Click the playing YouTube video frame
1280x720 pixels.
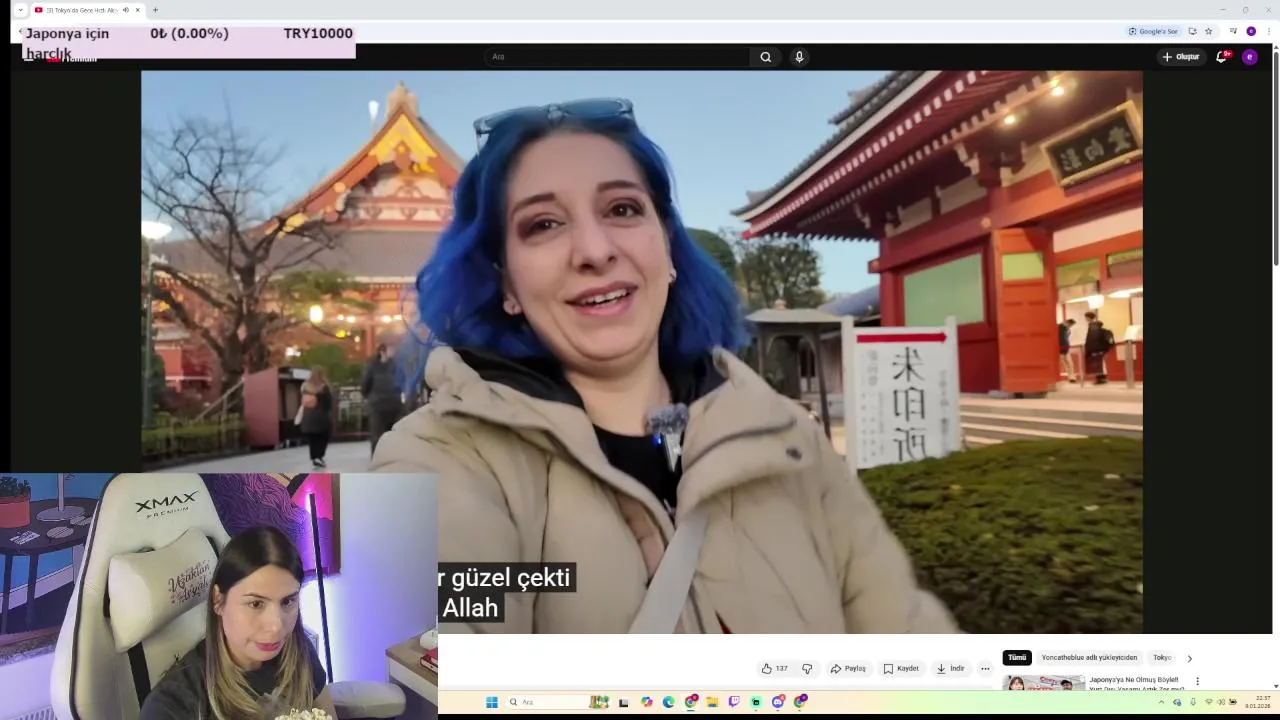click(x=642, y=352)
